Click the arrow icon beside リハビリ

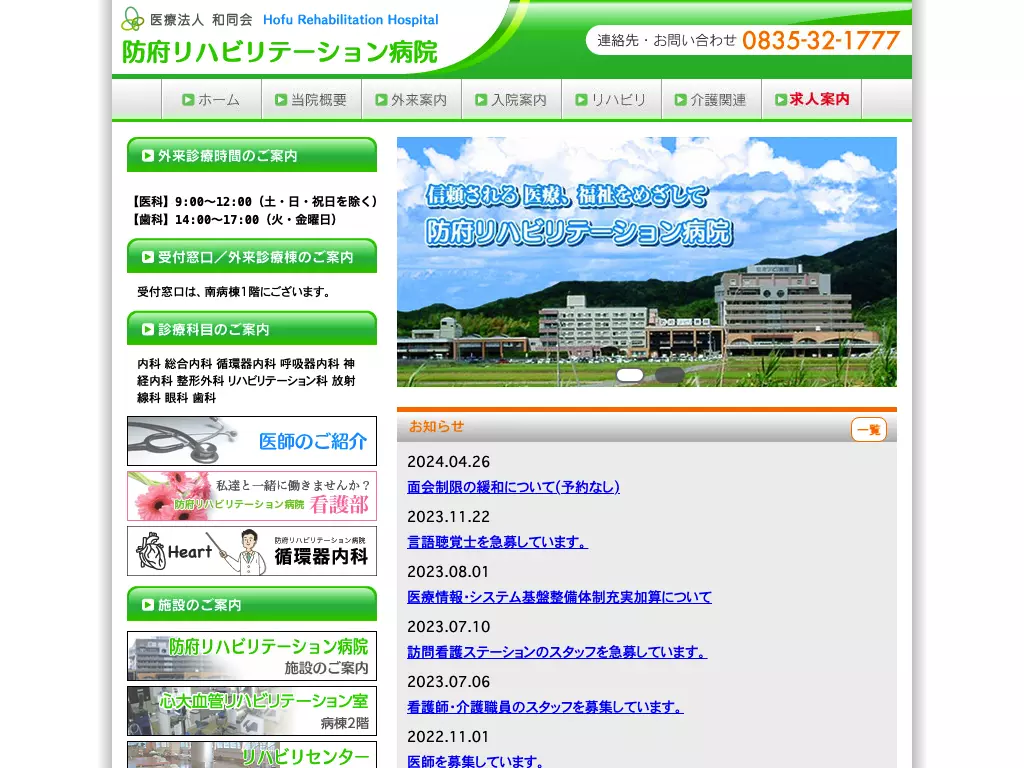click(x=581, y=100)
